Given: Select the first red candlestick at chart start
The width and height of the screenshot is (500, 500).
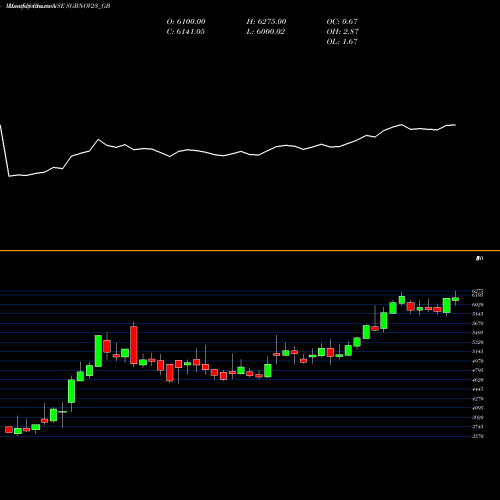Looking at the screenshot, I should pyautogui.click(x=9, y=429).
